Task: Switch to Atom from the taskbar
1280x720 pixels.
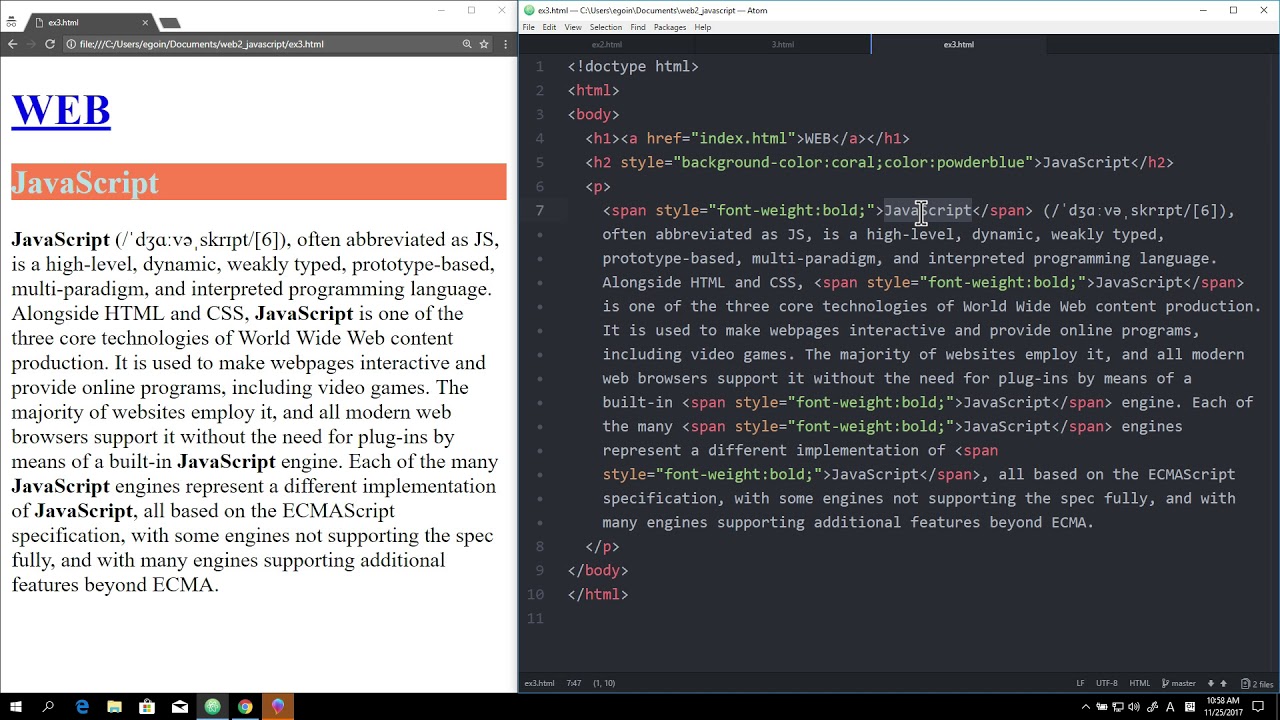Action: click(x=212, y=707)
